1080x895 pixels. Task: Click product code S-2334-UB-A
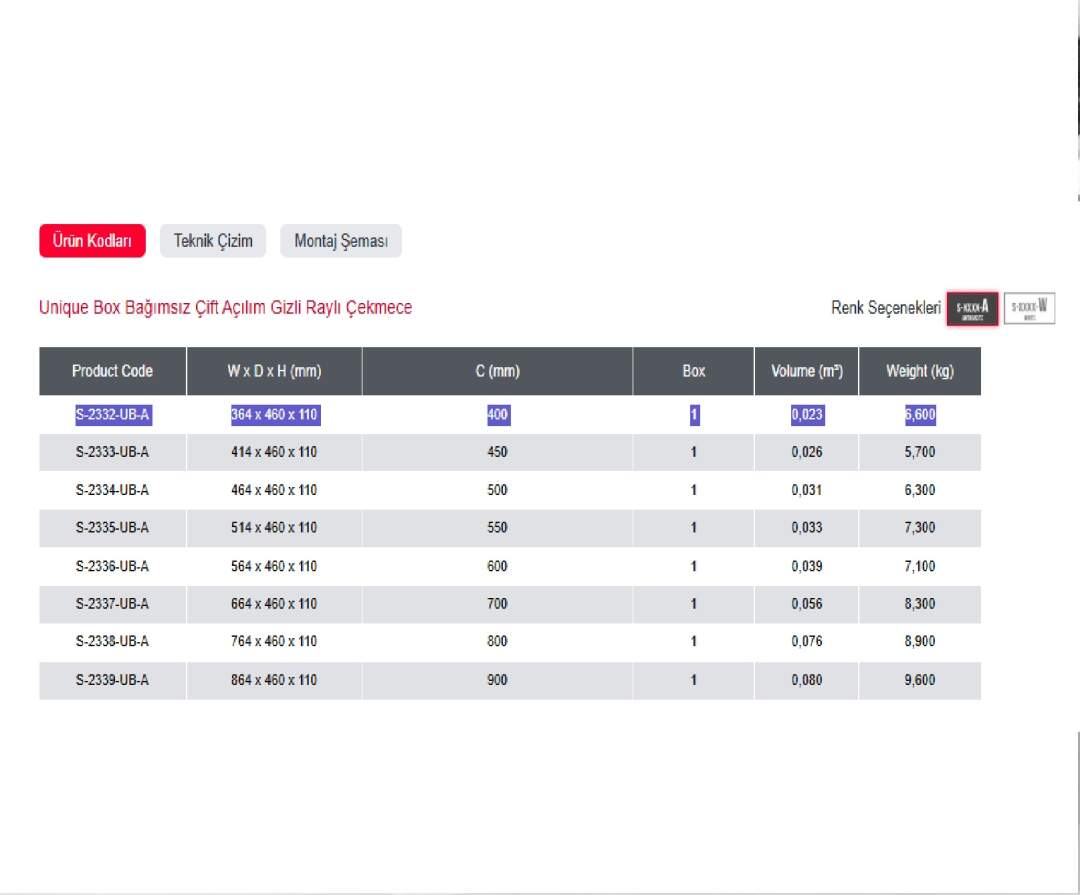click(x=112, y=490)
